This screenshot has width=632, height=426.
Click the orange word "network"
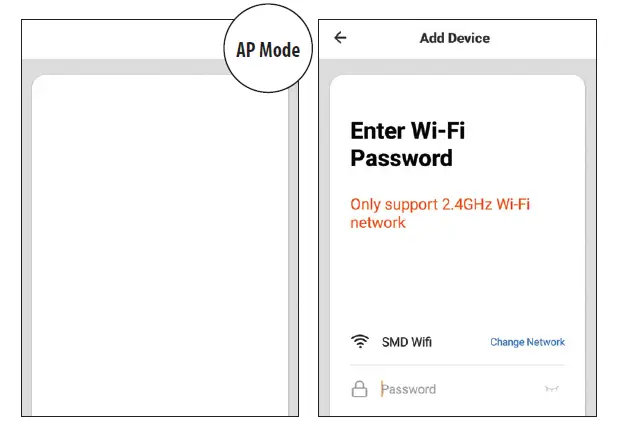coord(378,223)
